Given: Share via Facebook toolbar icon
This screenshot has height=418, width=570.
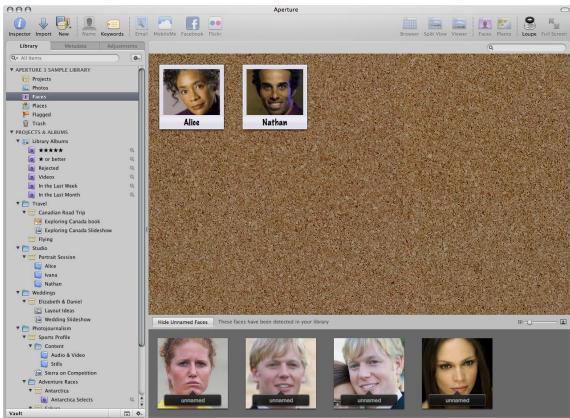Looking at the screenshot, I should (x=192, y=24).
